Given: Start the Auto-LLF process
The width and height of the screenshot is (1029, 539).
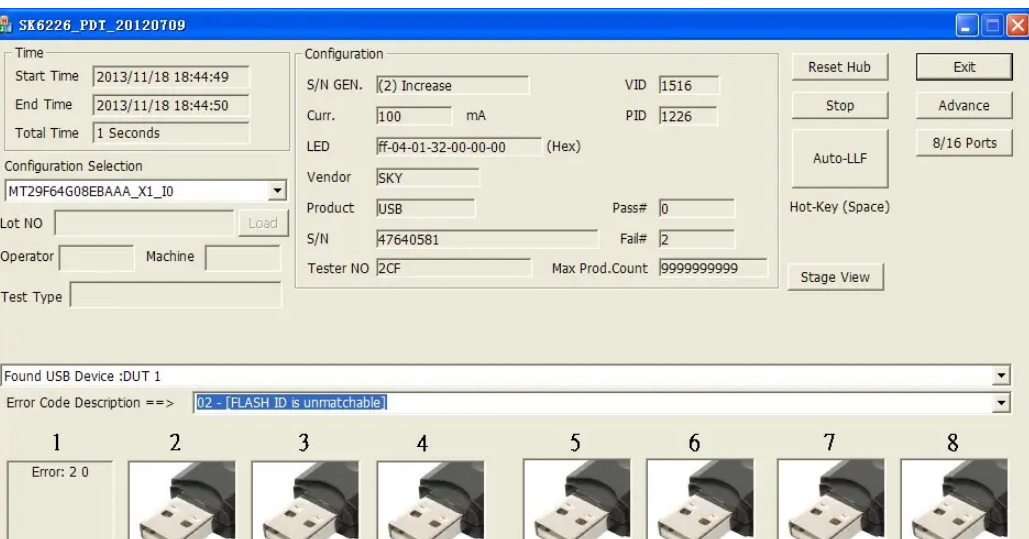Looking at the screenshot, I should (840, 158).
